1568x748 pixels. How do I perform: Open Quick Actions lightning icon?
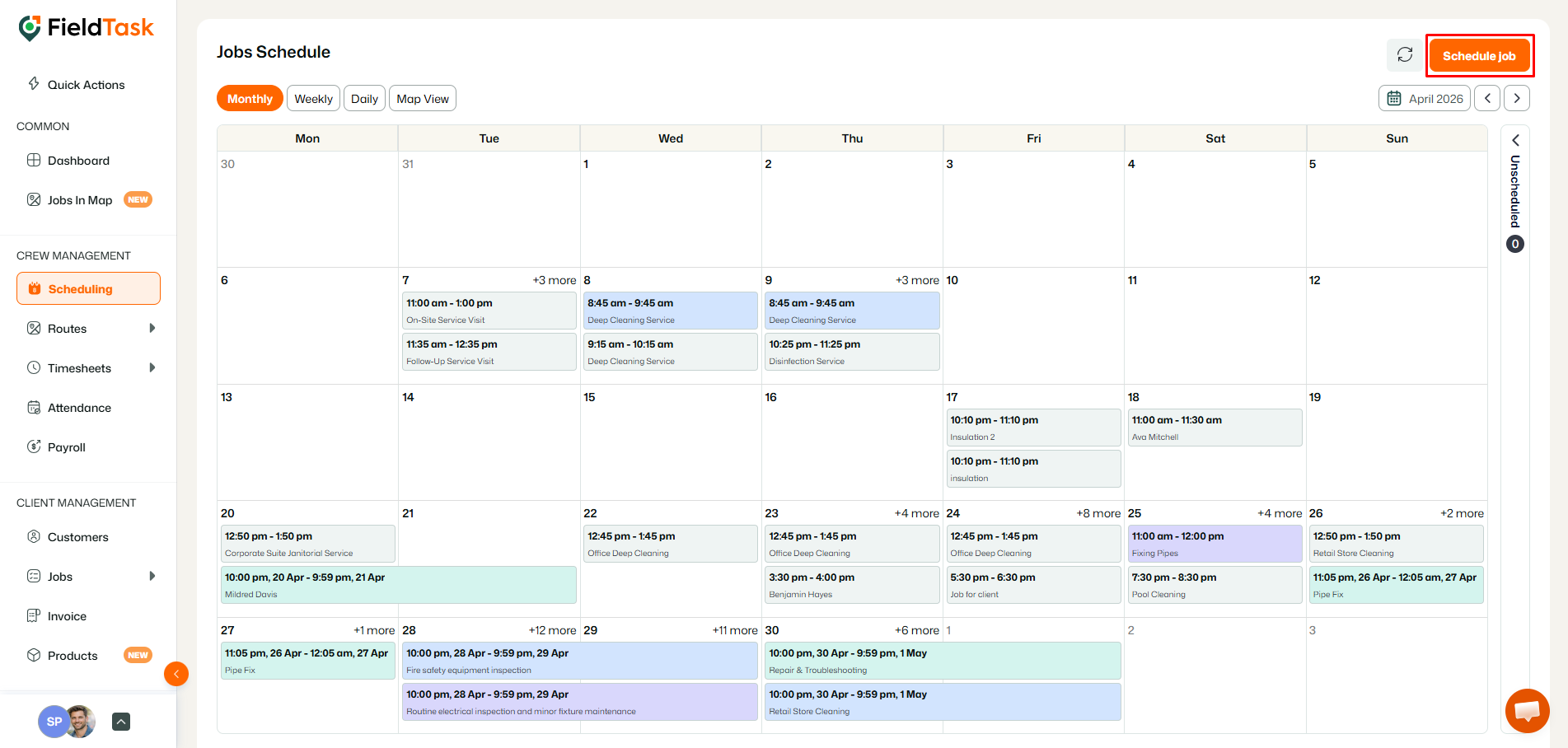[34, 83]
